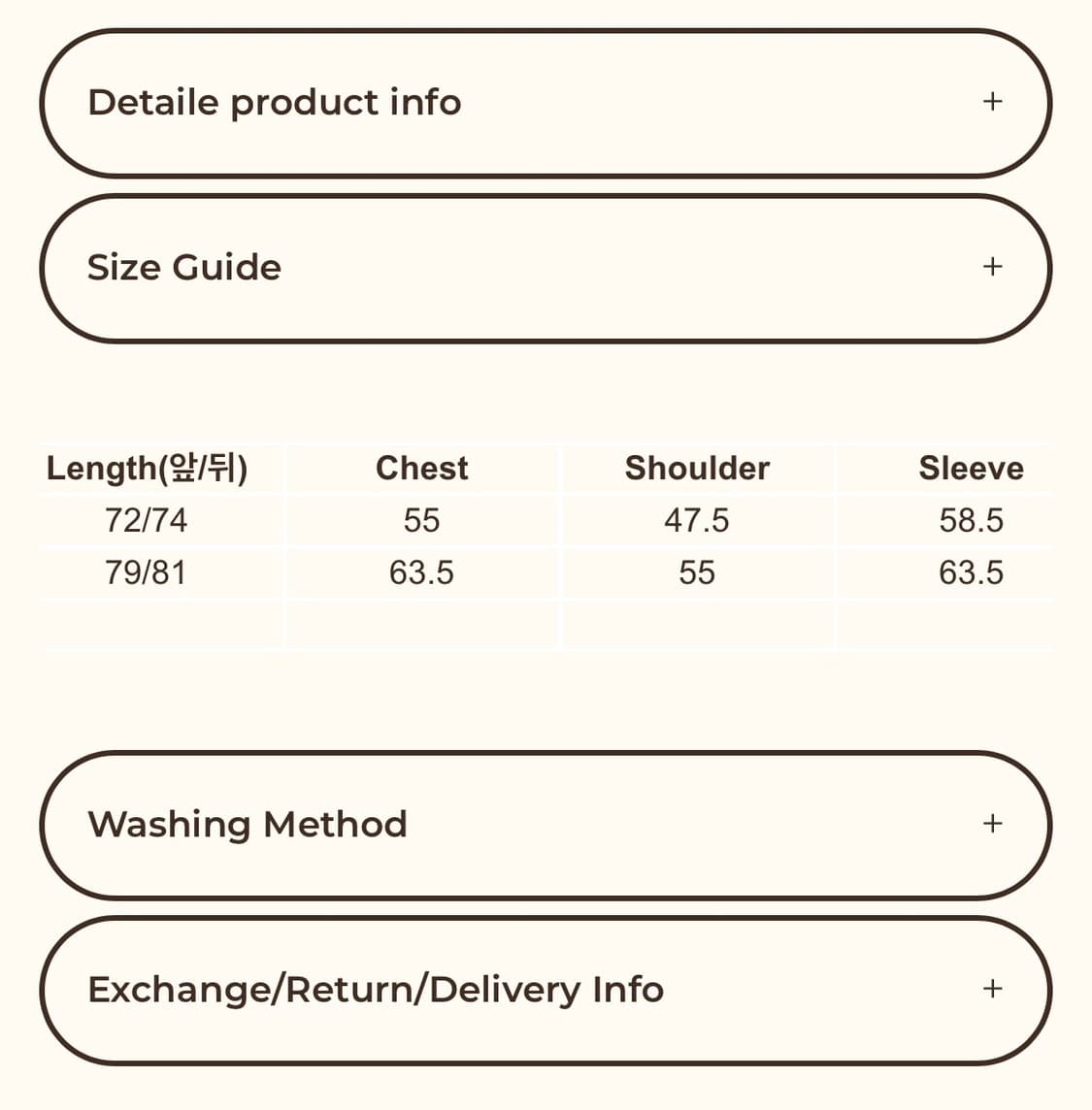Select the Chest column header
The height and width of the screenshot is (1110, 1092).
[x=421, y=469]
